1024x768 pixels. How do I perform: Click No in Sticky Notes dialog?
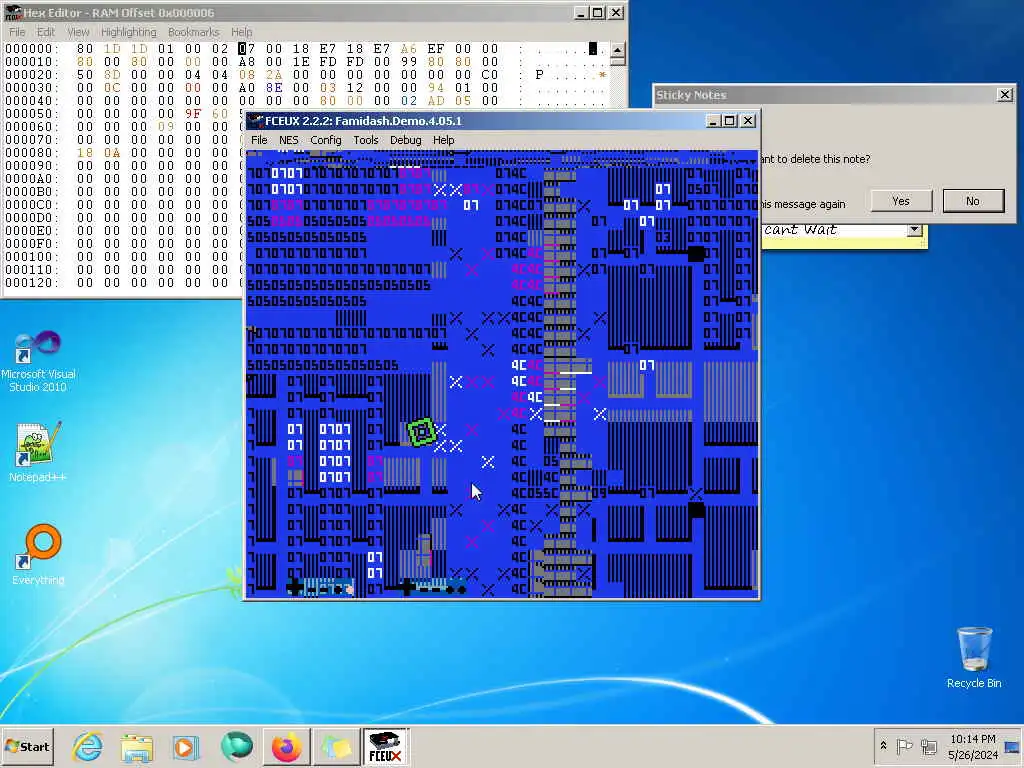973,201
